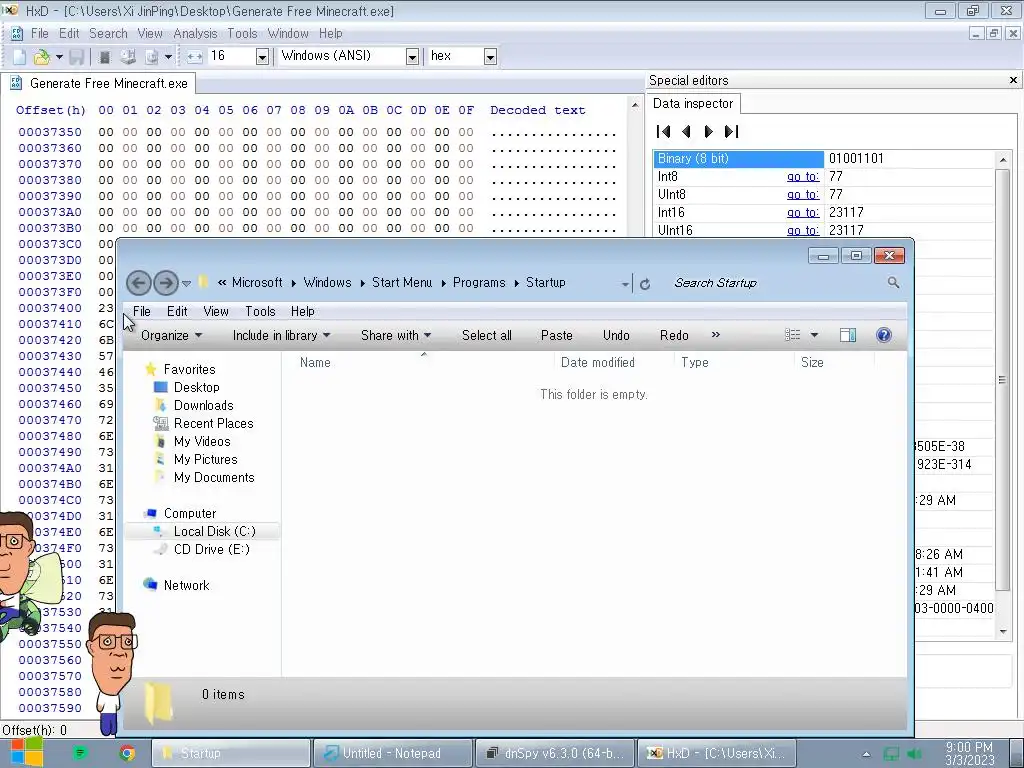Click Programs in the address breadcrumb
The width and height of the screenshot is (1024, 768).
(479, 283)
